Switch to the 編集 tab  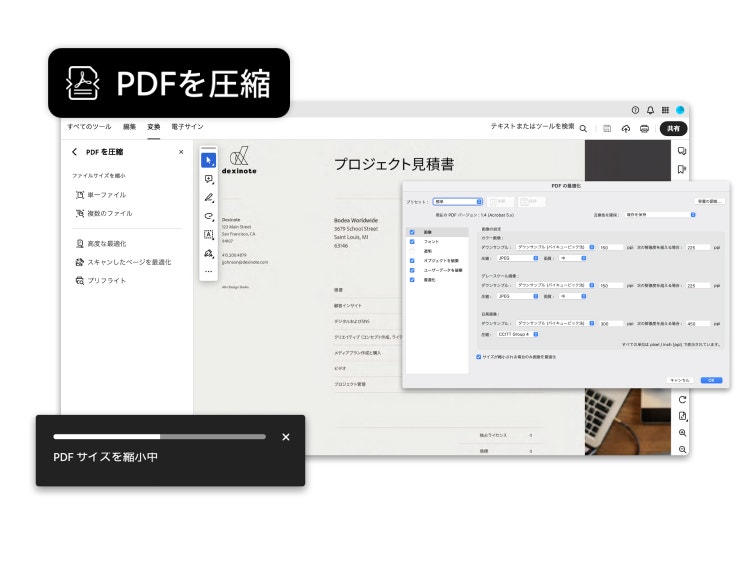pos(129,127)
